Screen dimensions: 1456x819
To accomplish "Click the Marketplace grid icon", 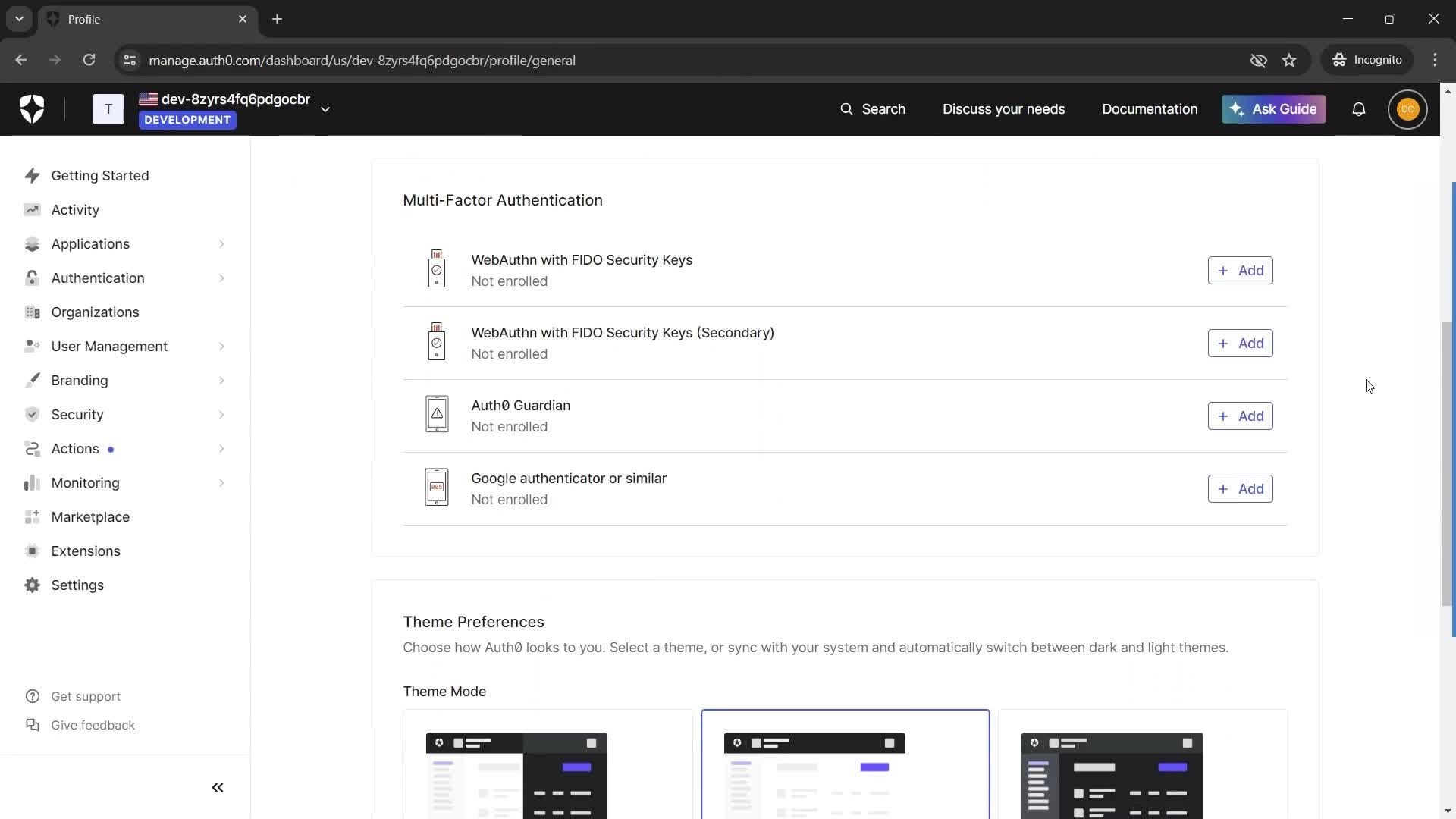I will click(x=32, y=517).
